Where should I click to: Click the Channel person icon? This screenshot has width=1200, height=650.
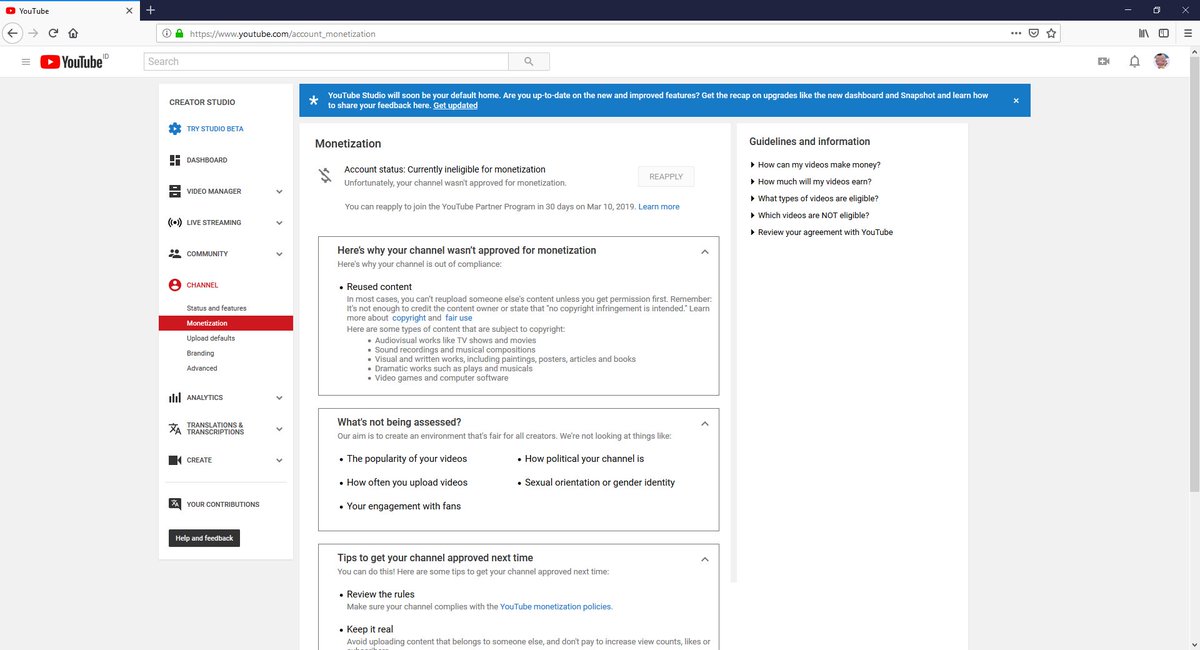click(175, 285)
